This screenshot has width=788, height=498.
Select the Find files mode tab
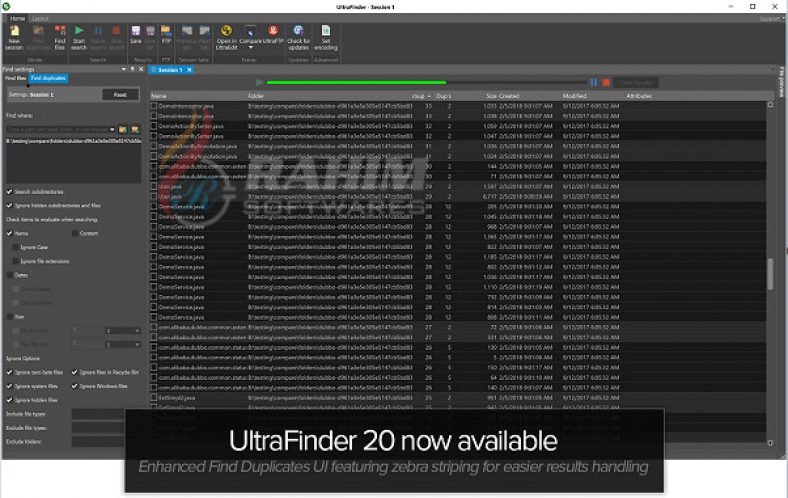[x=15, y=78]
